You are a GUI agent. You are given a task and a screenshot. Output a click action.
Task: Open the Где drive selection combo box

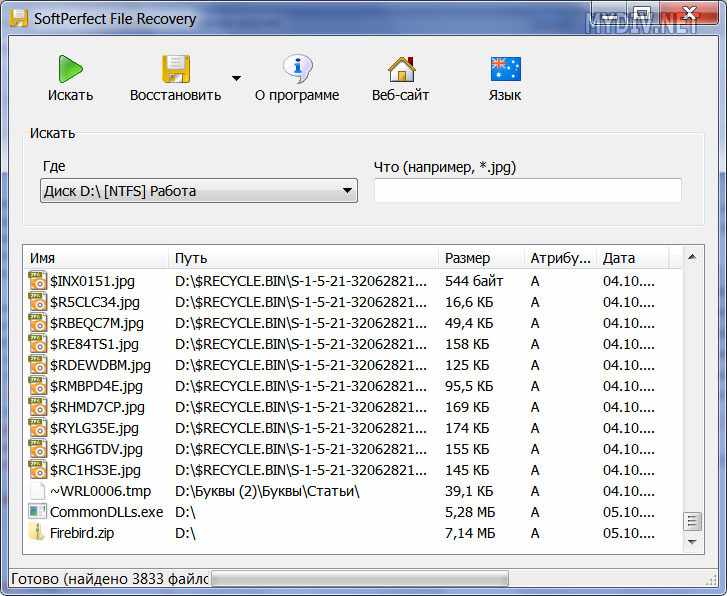(199, 191)
